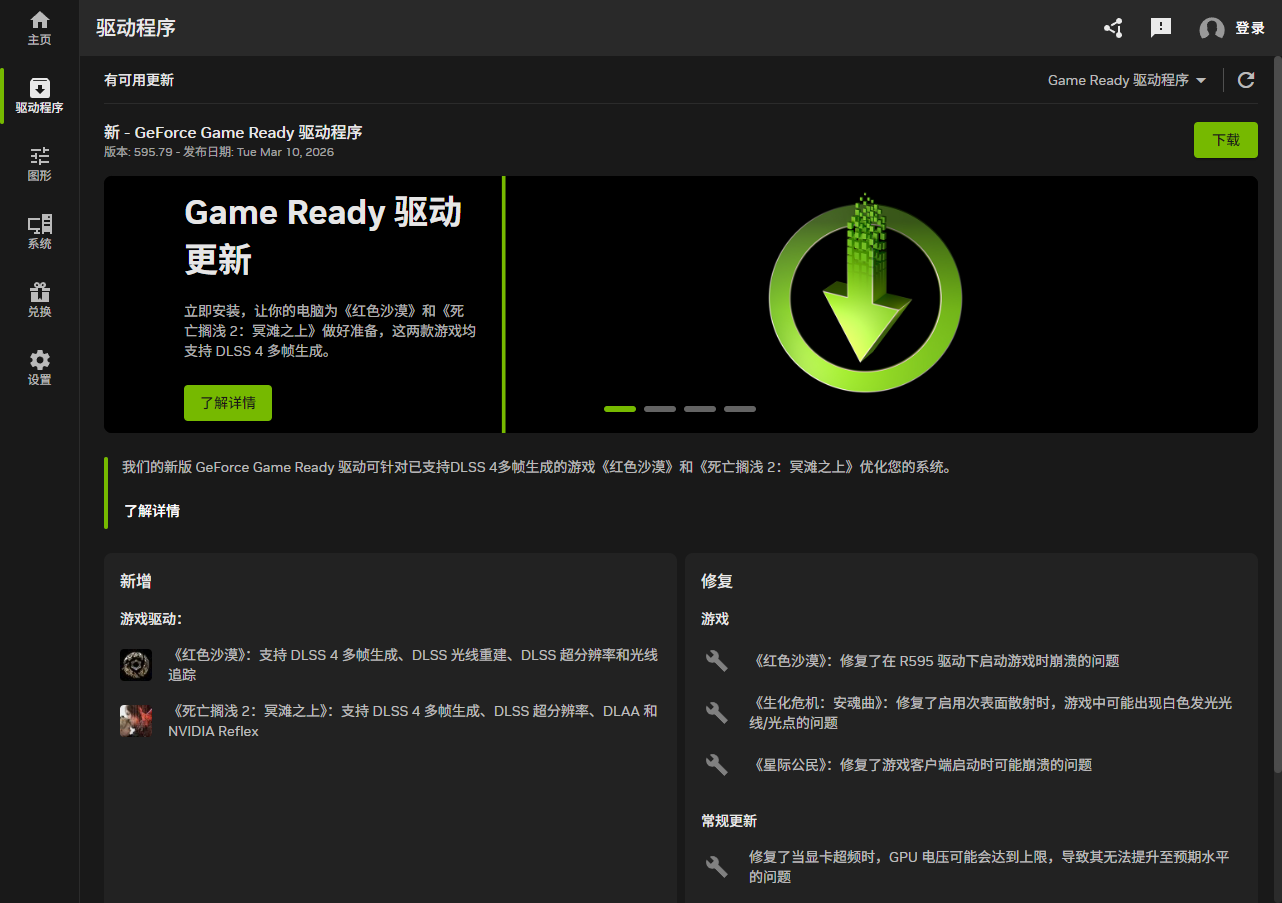
Task: Select the first green carousel indicator
Action: click(620, 409)
